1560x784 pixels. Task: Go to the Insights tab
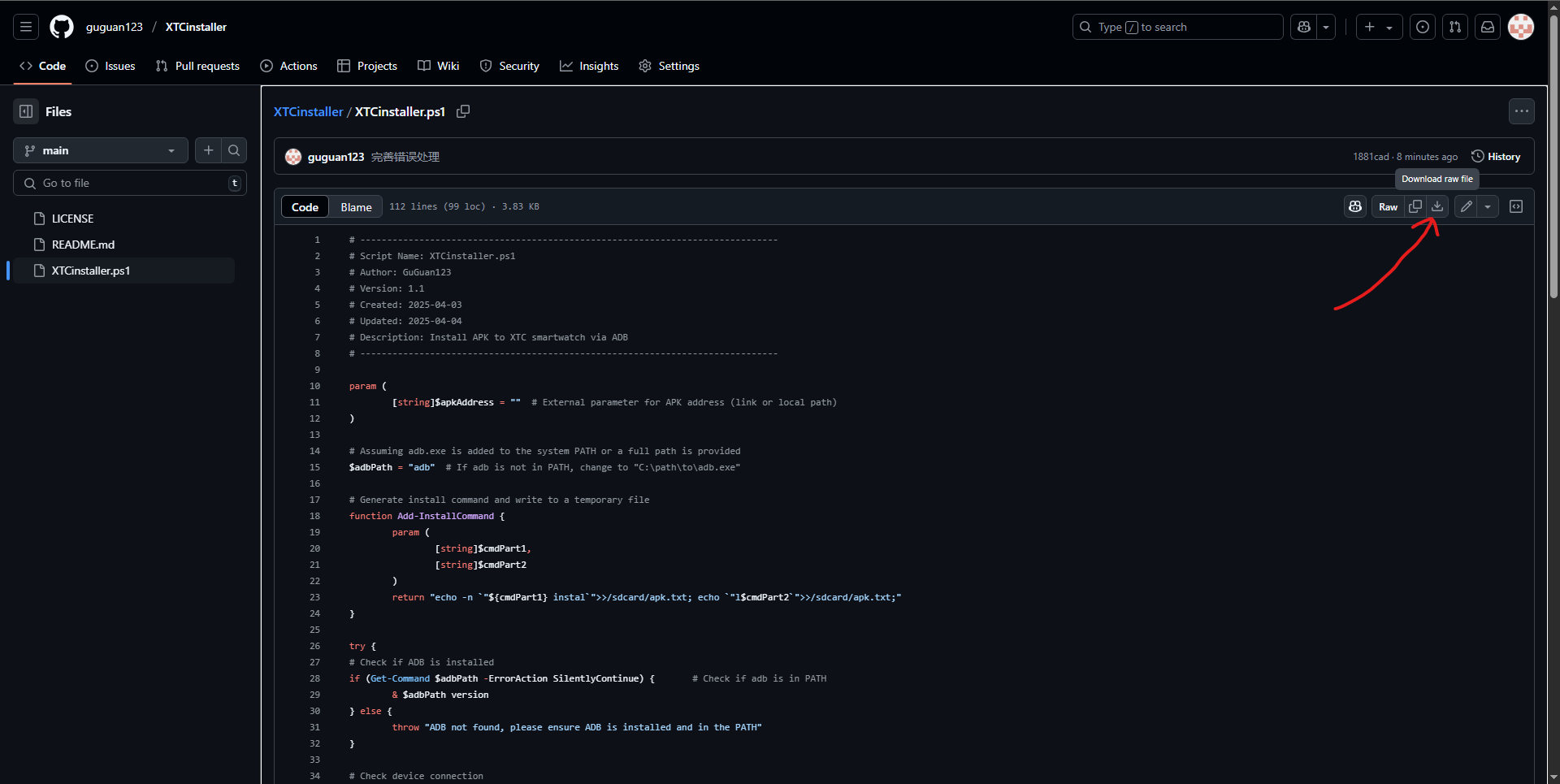coord(589,66)
